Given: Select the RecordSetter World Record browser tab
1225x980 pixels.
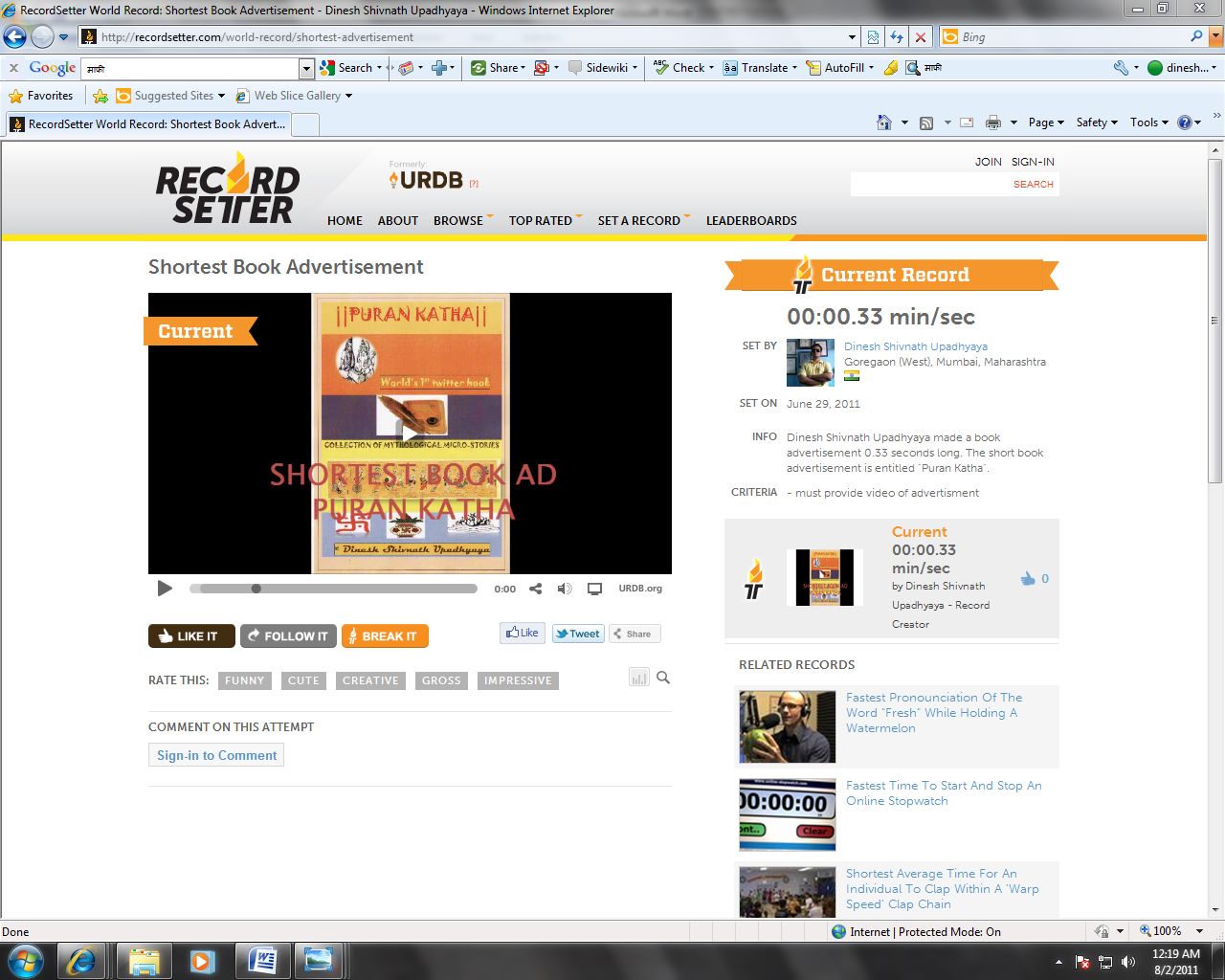Looking at the screenshot, I should pos(147,124).
